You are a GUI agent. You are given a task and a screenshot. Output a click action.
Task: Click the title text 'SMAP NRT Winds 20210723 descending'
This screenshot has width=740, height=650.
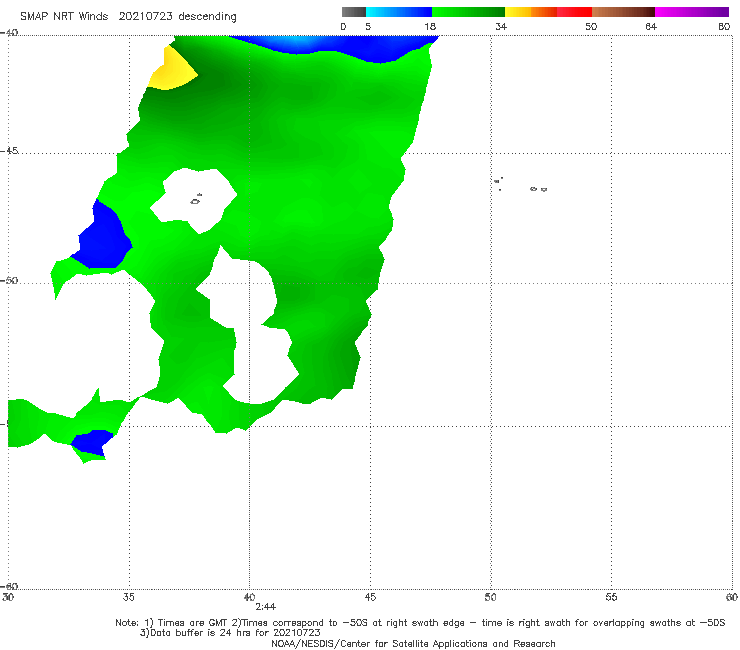(x=128, y=17)
